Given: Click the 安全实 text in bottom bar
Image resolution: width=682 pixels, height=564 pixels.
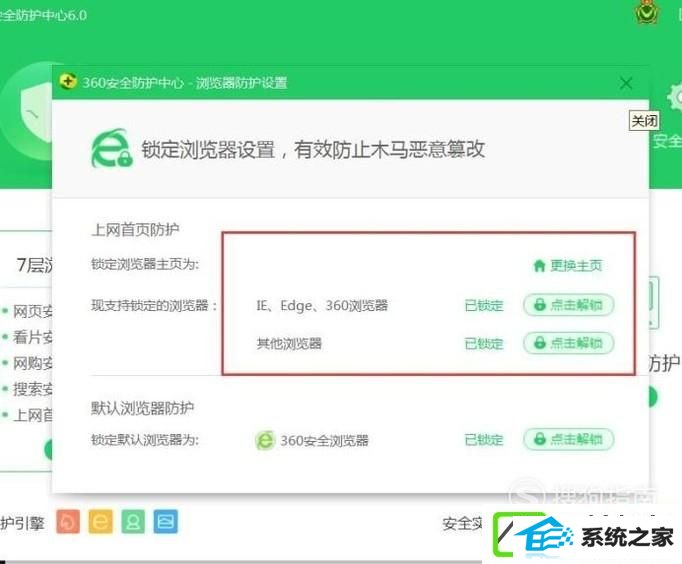Looking at the screenshot, I should point(462,524).
